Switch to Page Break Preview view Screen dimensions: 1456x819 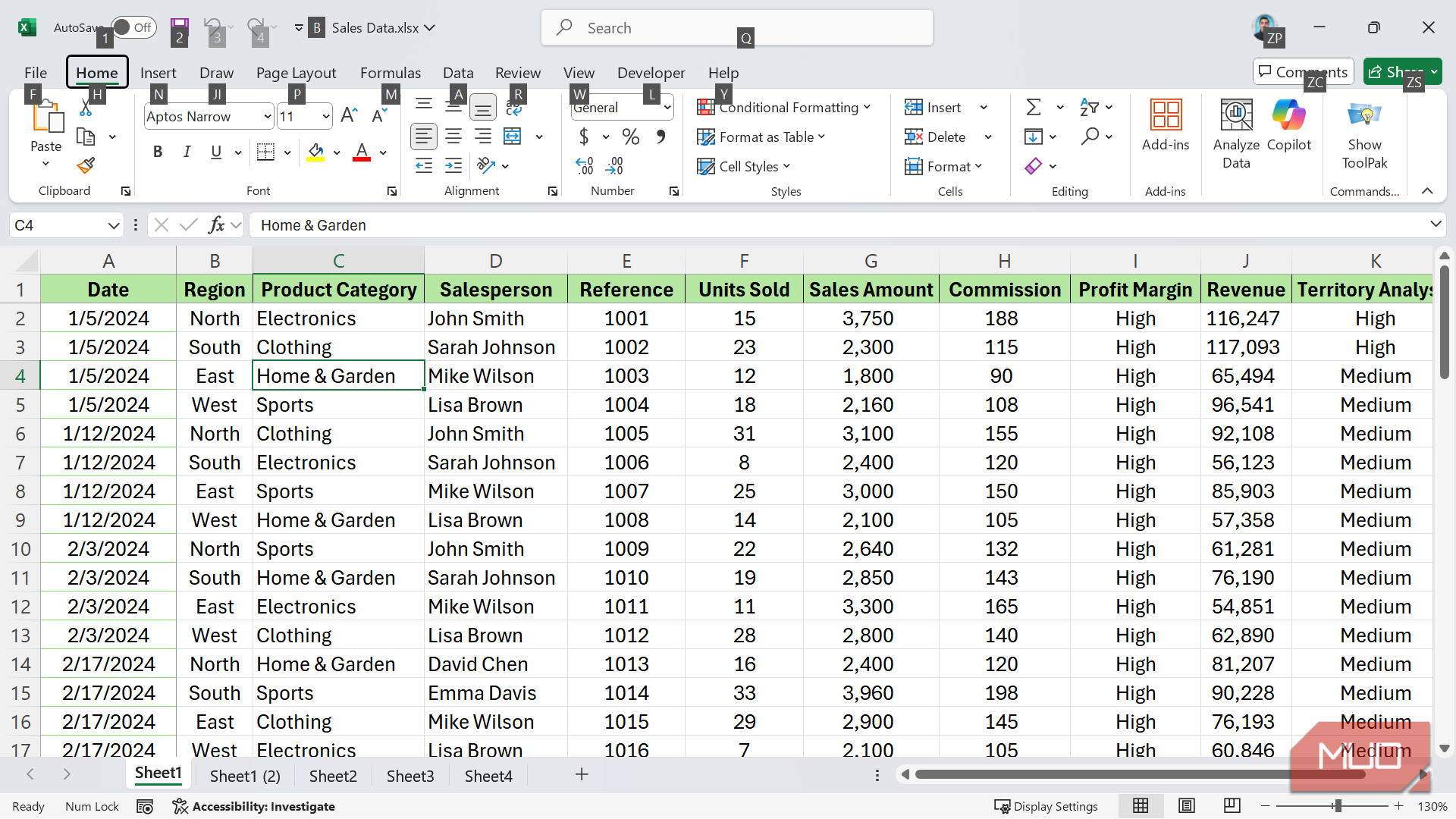(1232, 806)
